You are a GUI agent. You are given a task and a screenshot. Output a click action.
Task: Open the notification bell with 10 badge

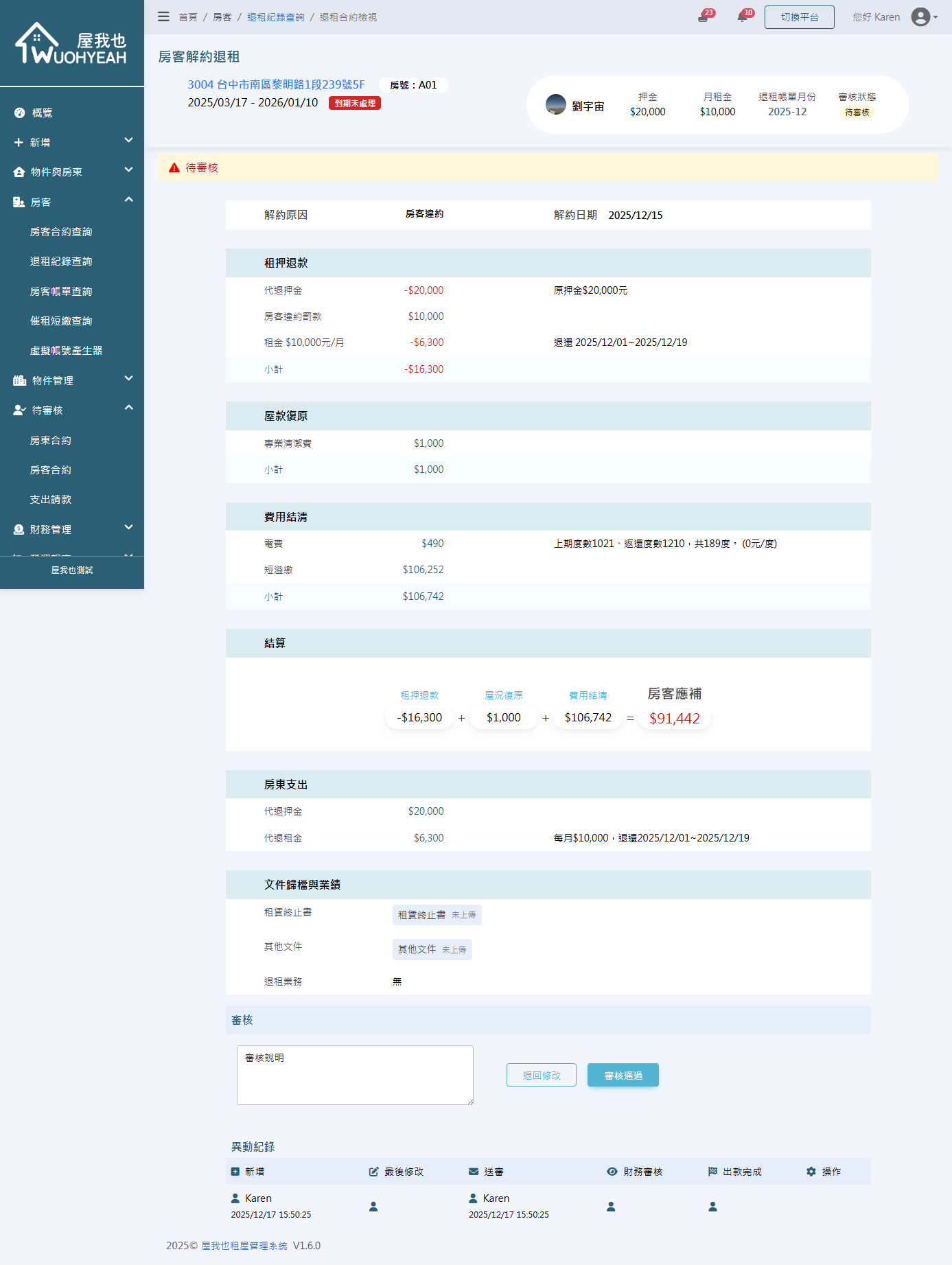742,17
